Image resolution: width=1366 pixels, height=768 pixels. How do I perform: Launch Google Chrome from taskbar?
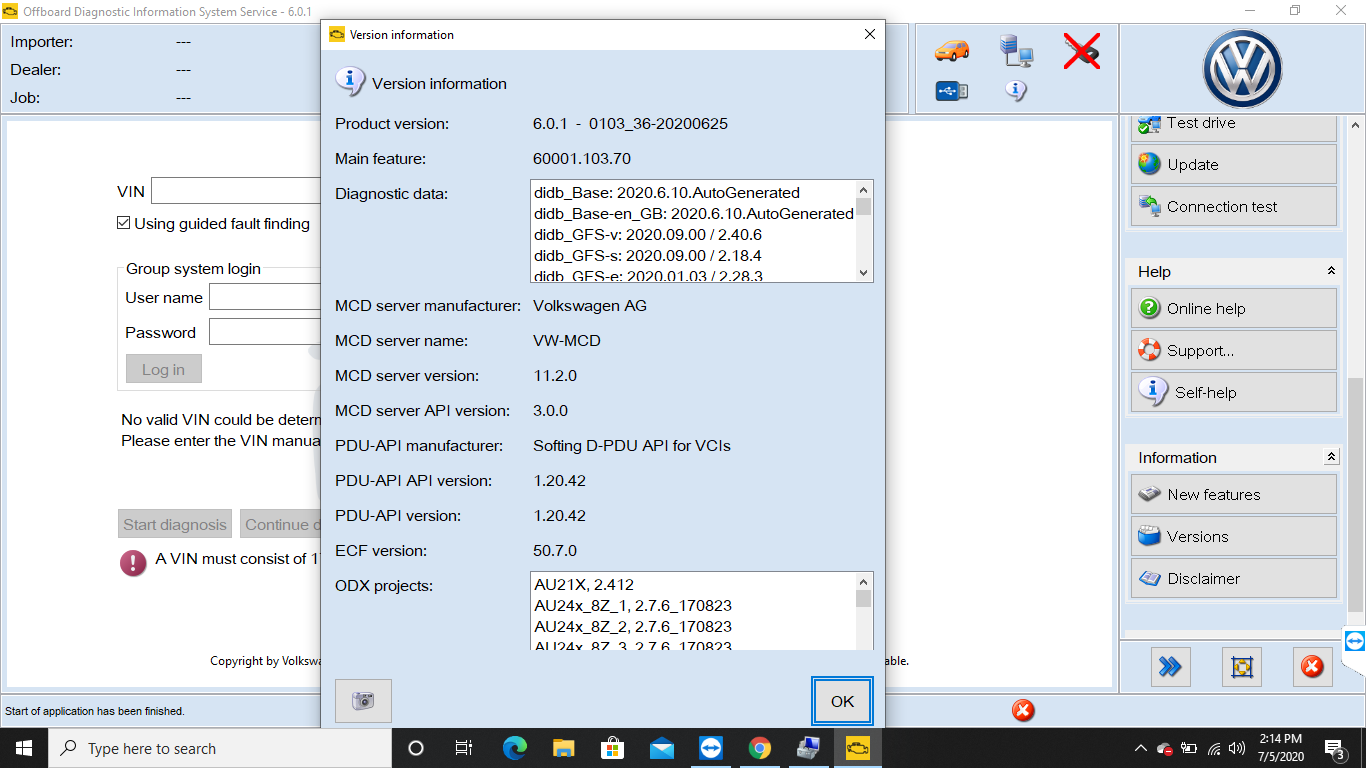tap(760, 748)
